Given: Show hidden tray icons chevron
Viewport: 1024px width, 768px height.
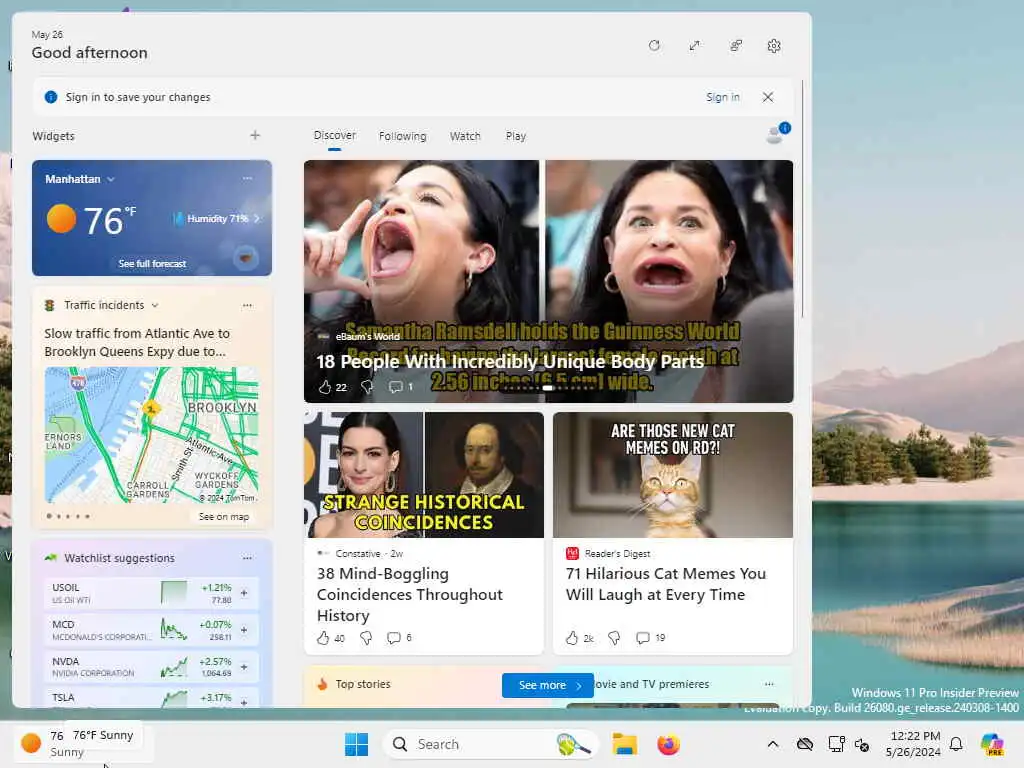Looking at the screenshot, I should pyautogui.click(x=773, y=744).
